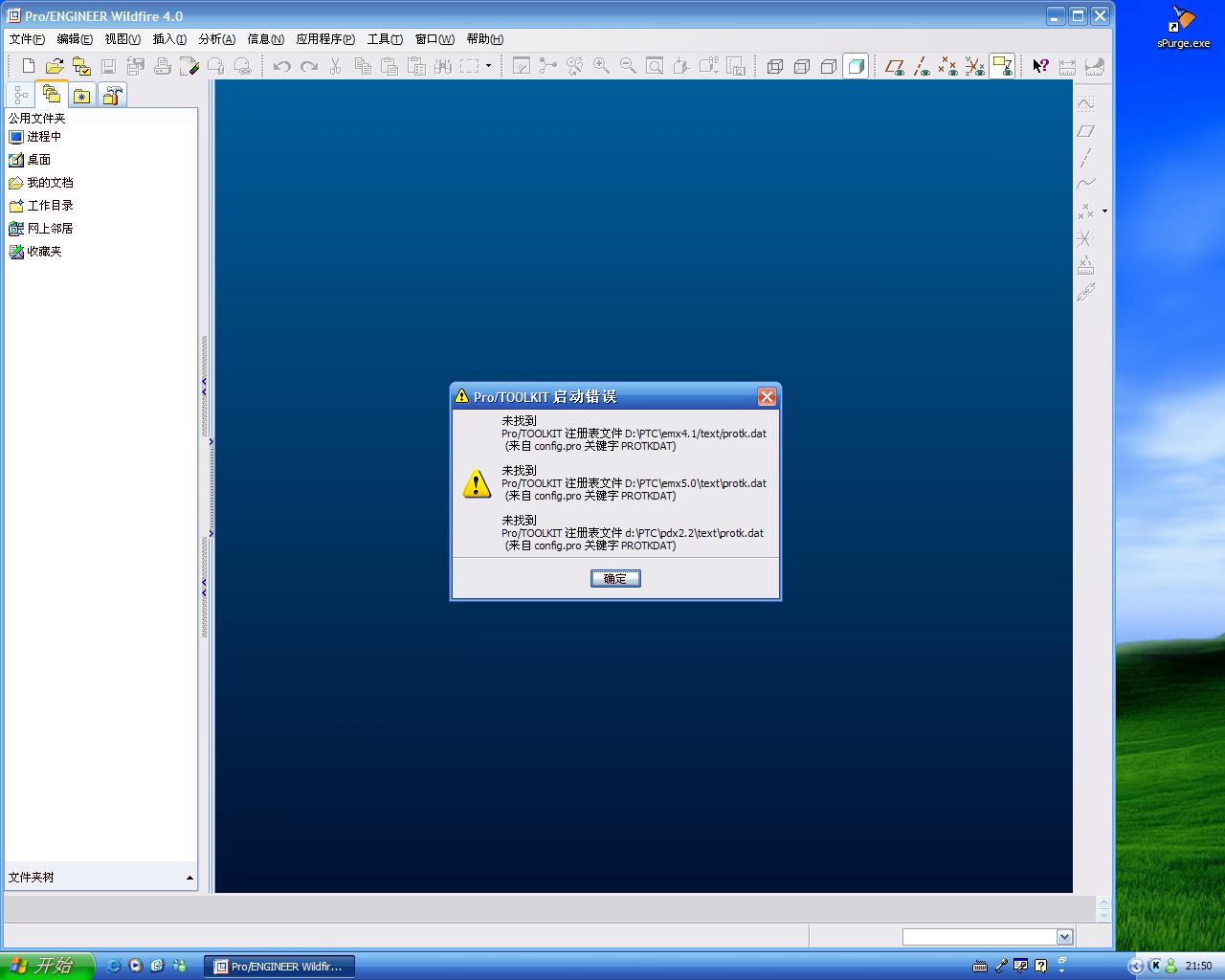The height and width of the screenshot is (980, 1225).
Task: Click the language bar keyboard icon
Action: pos(980,966)
